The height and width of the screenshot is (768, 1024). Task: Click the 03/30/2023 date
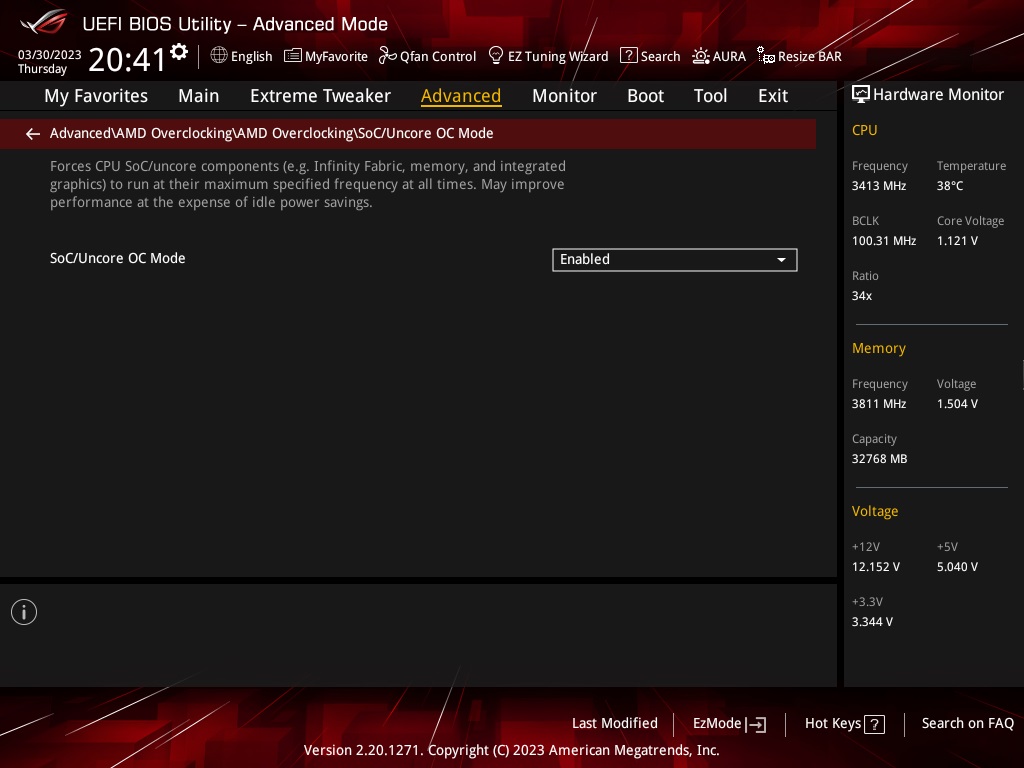point(49,55)
